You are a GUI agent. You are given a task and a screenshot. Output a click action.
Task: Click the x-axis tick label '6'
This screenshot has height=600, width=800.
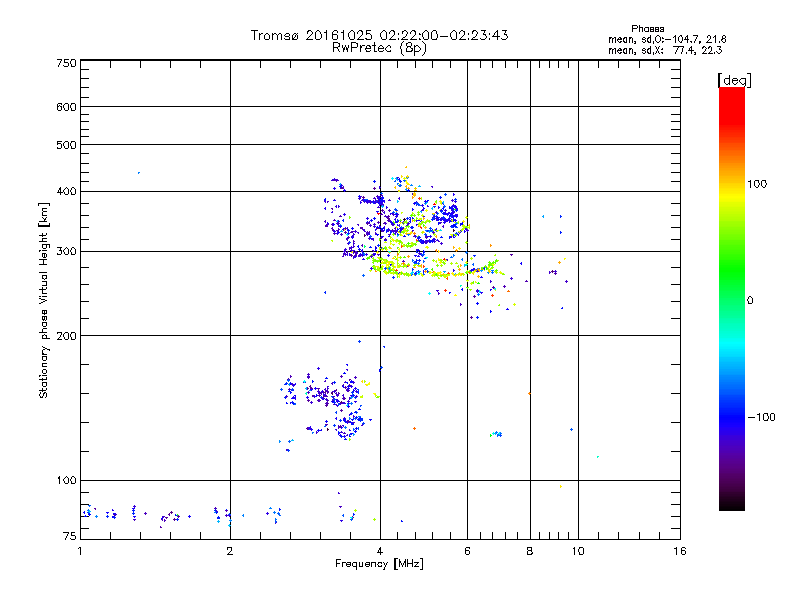[x=467, y=551]
